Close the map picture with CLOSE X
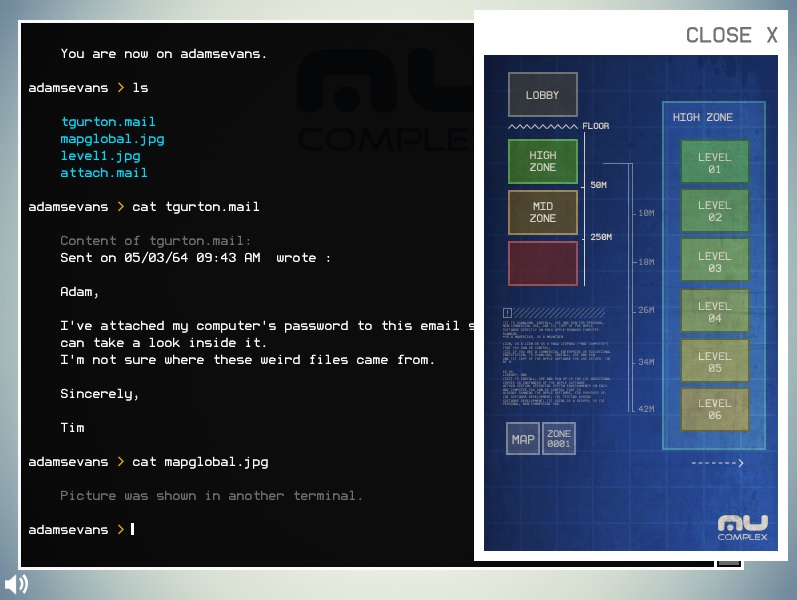797x600 pixels. pyautogui.click(x=731, y=35)
